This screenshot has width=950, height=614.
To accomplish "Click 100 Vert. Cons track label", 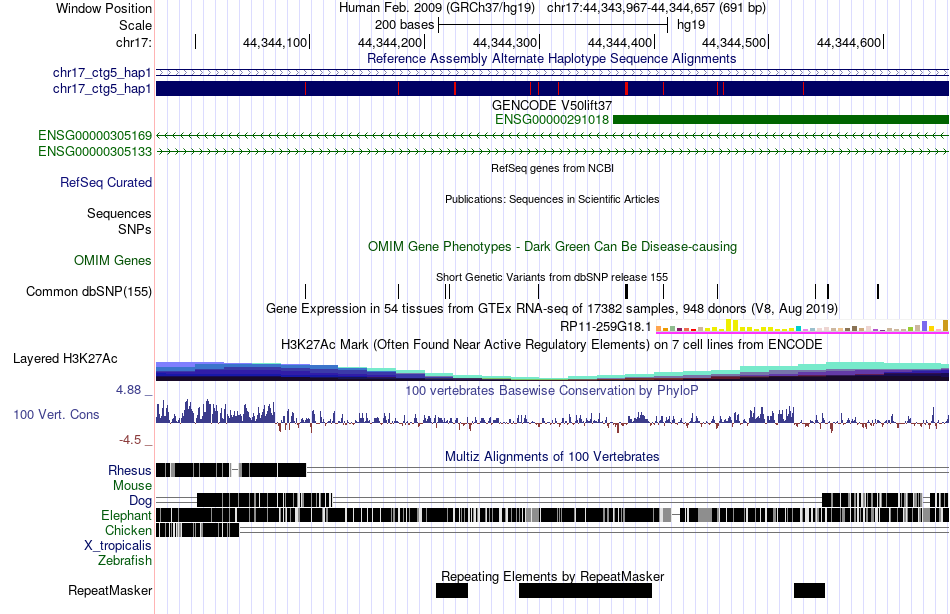I will 56,415.
